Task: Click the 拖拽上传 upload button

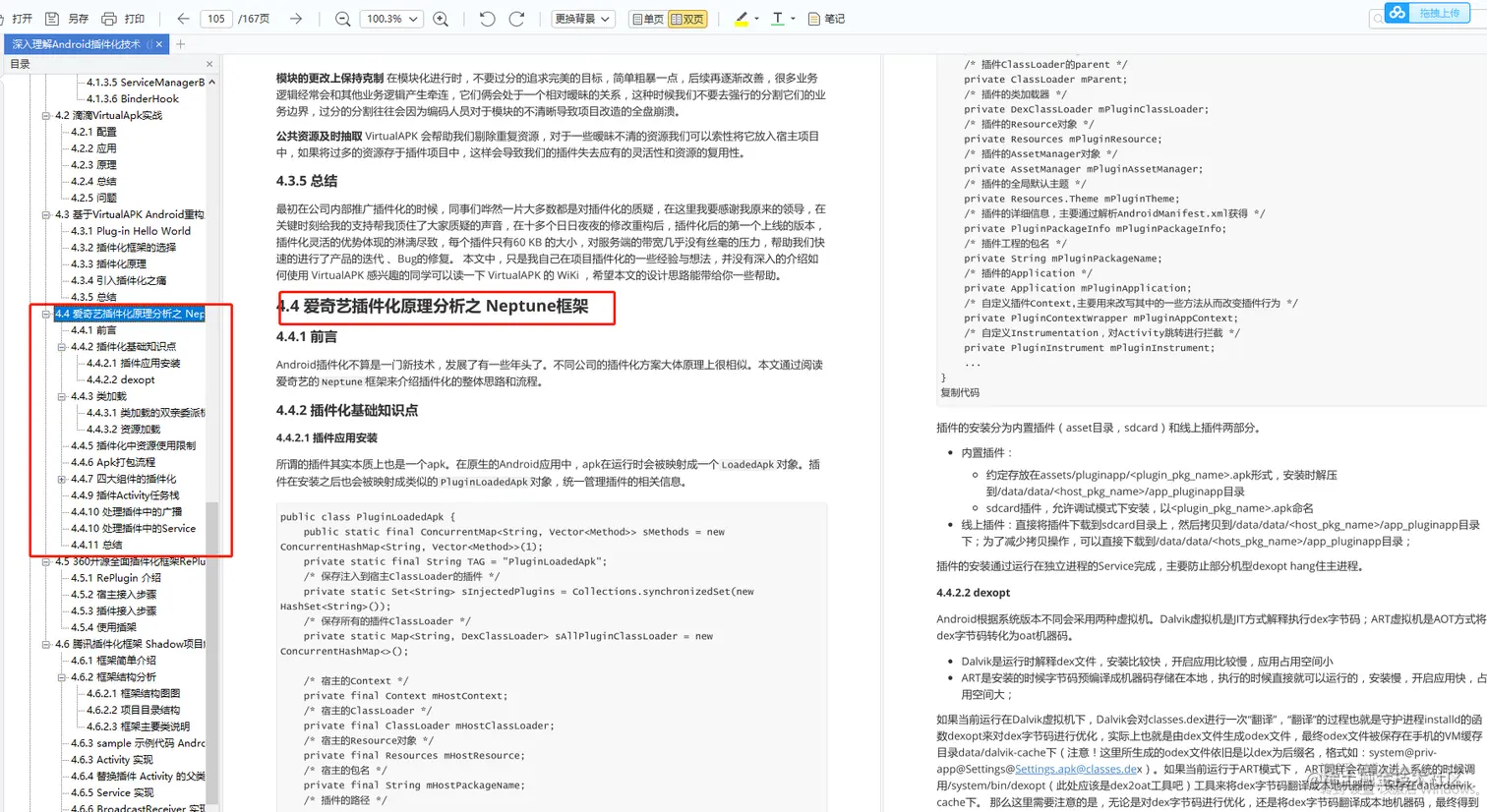Action: 1439,13
